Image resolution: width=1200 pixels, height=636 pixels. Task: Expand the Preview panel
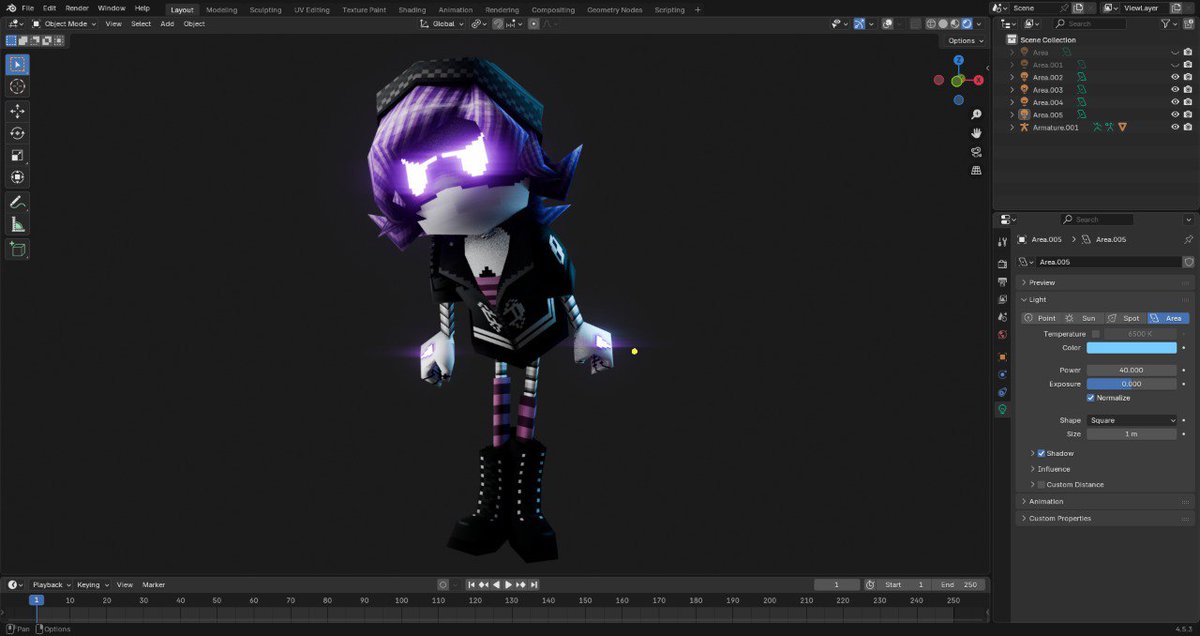(x=1106, y=283)
